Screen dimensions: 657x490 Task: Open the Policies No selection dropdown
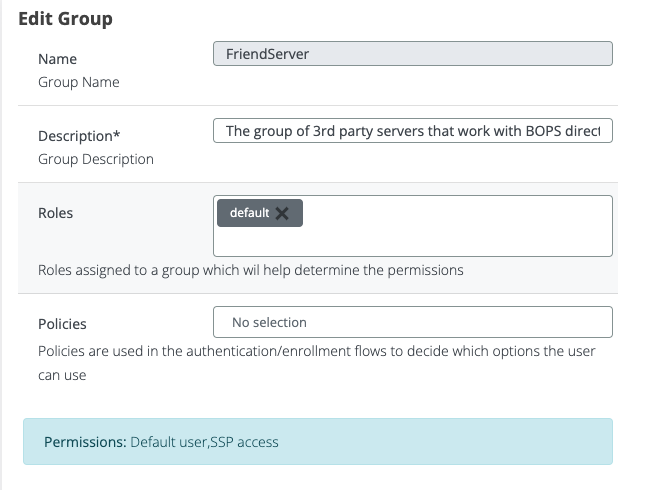point(412,322)
